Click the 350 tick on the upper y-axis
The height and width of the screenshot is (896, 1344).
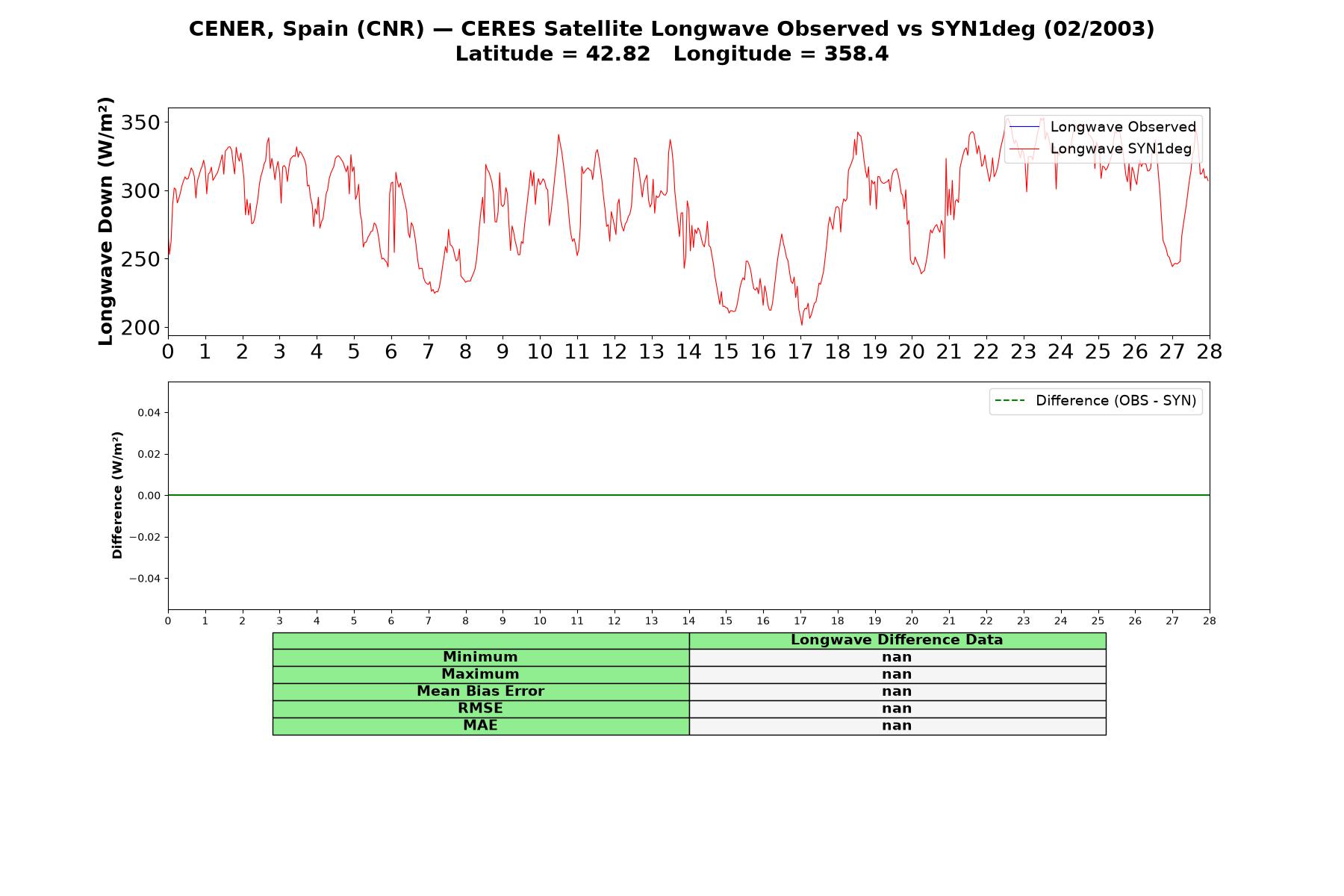click(140, 122)
